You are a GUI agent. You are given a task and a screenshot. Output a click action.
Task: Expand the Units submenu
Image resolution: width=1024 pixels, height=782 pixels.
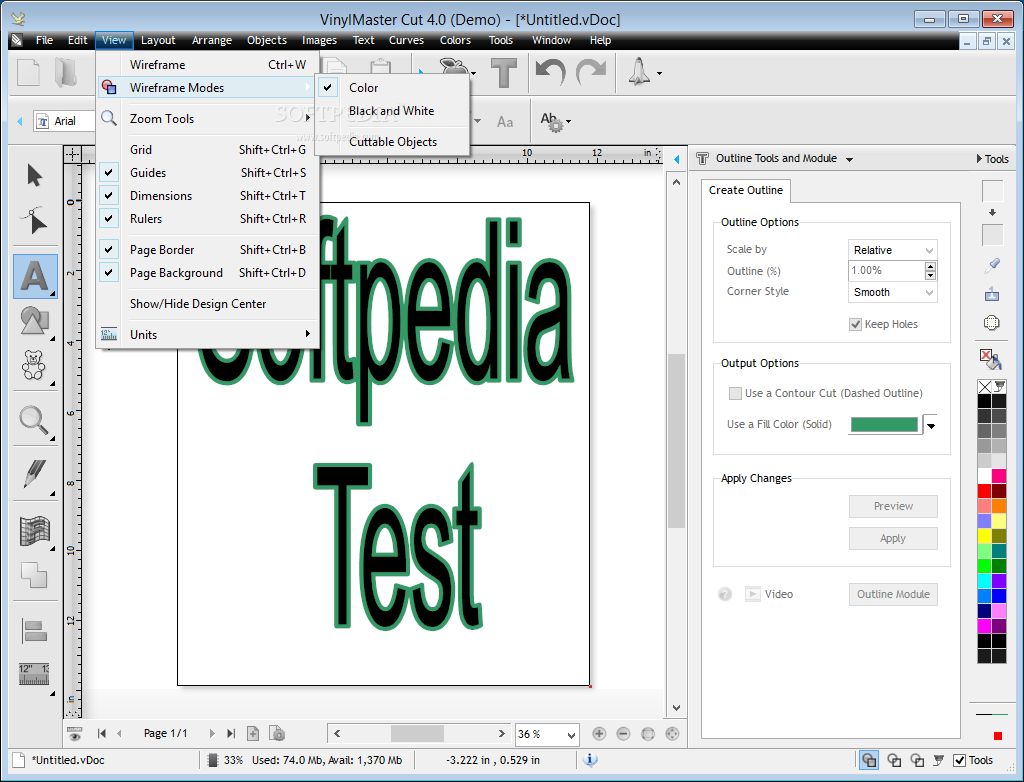click(x=208, y=334)
